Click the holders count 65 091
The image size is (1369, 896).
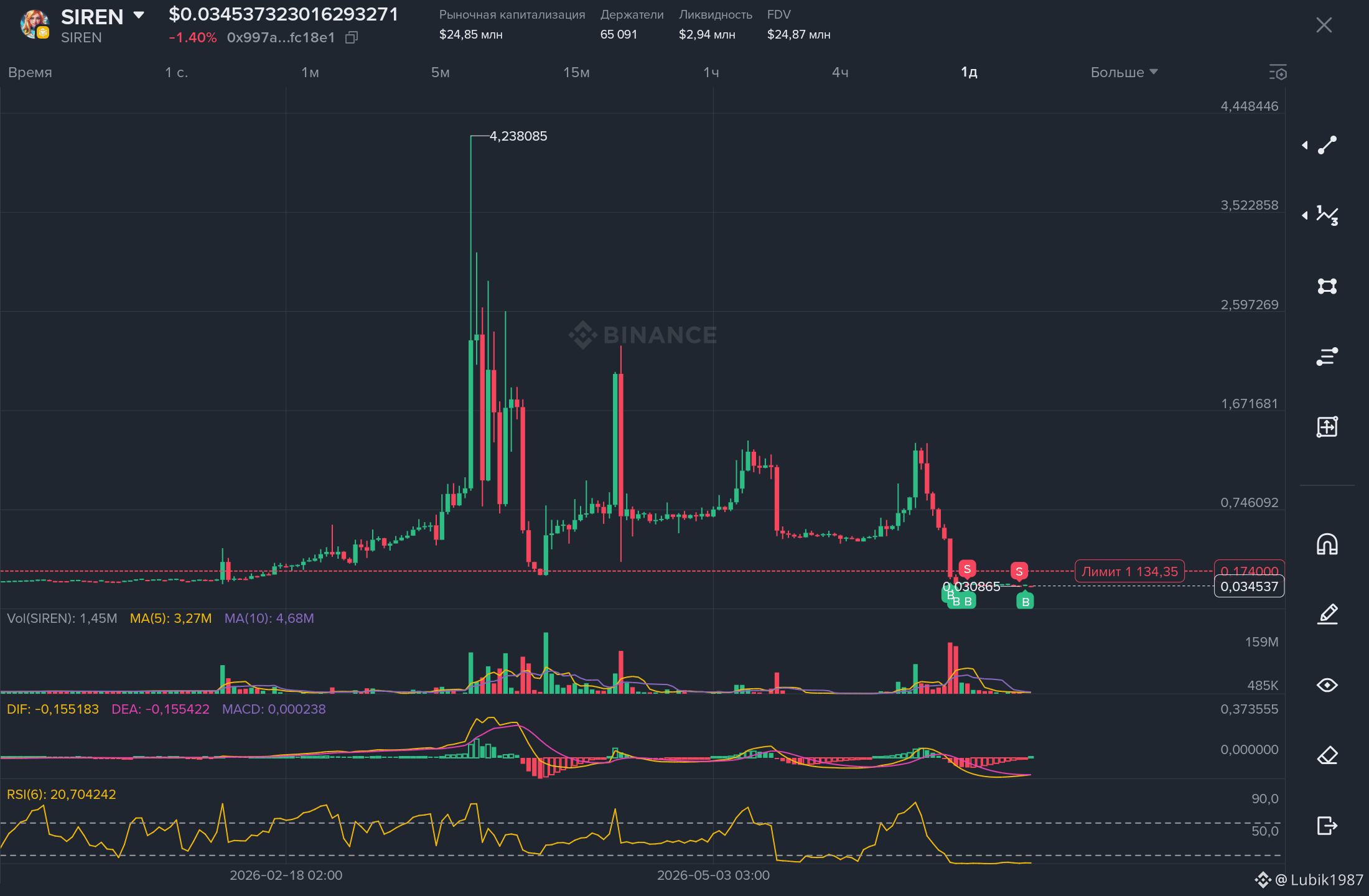coord(619,34)
